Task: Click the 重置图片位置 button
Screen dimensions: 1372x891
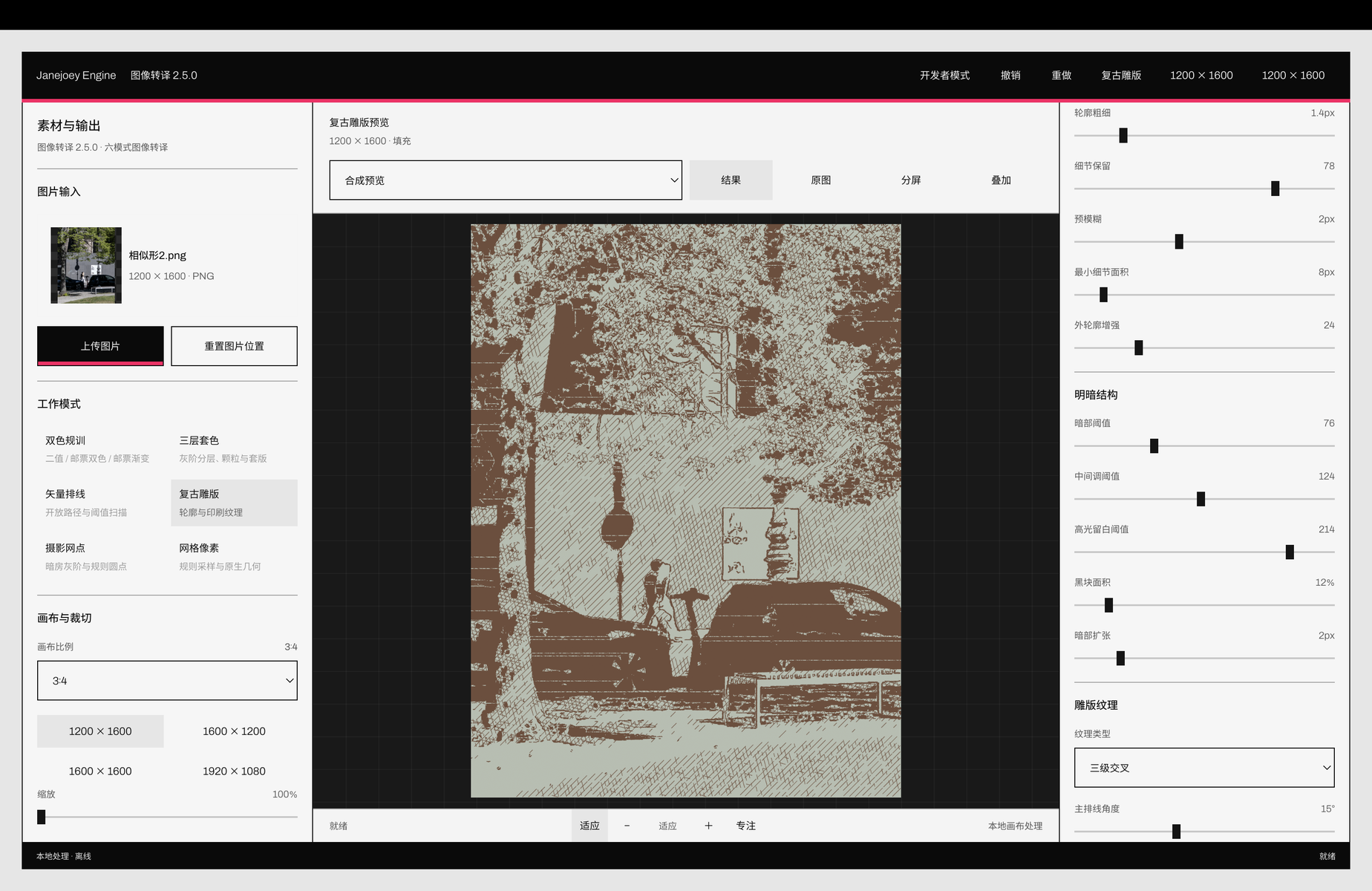Action: coord(234,346)
